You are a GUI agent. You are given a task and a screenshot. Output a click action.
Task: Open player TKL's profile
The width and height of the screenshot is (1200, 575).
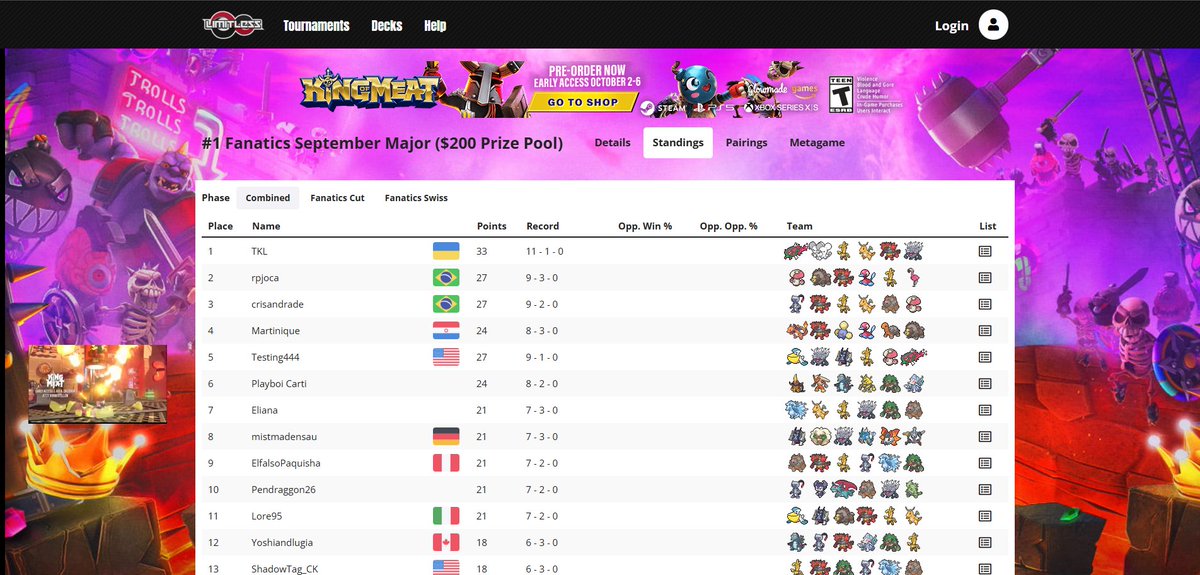point(259,251)
